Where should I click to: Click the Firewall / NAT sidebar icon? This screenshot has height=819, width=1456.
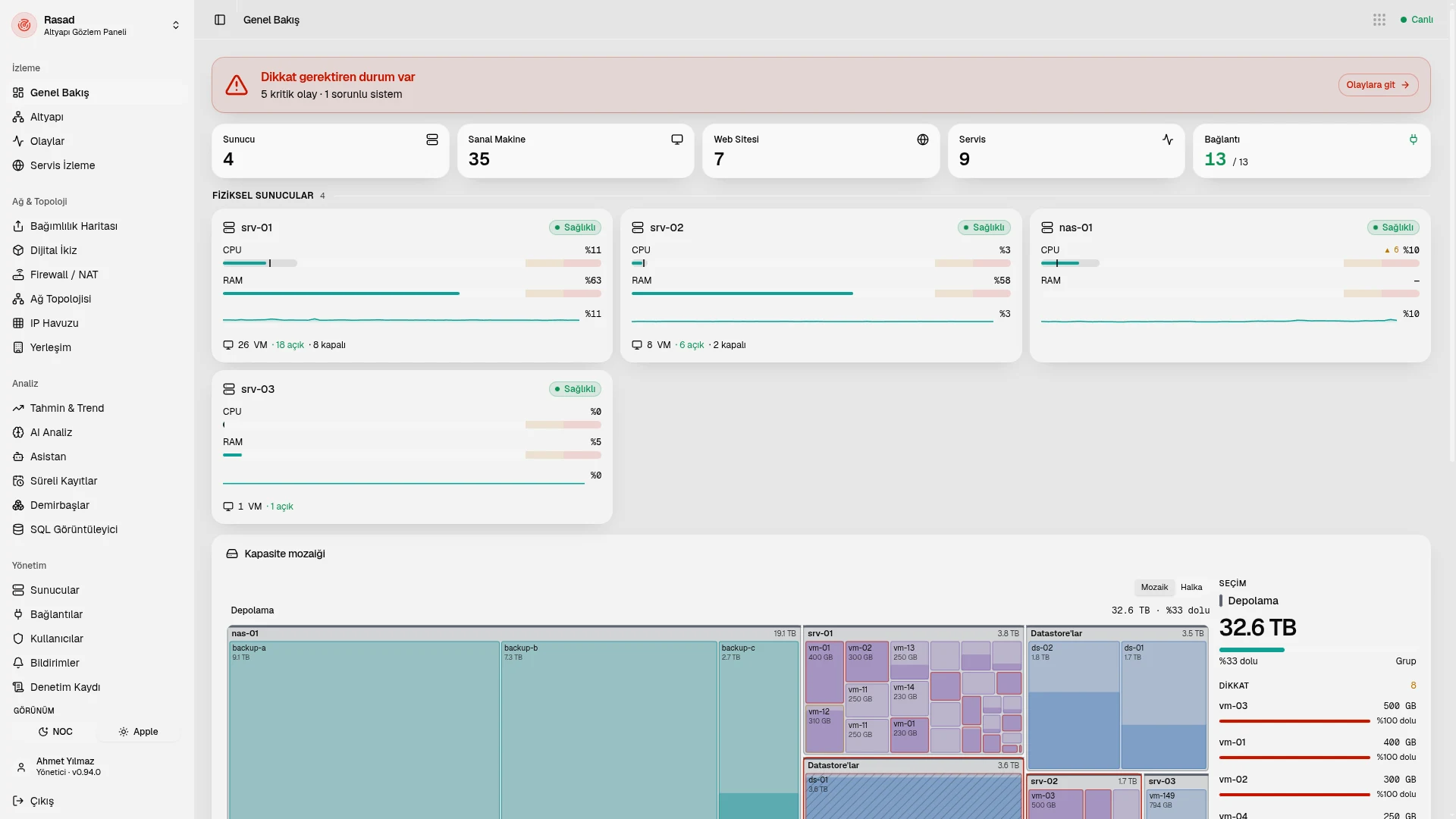click(x=18, y=275)
